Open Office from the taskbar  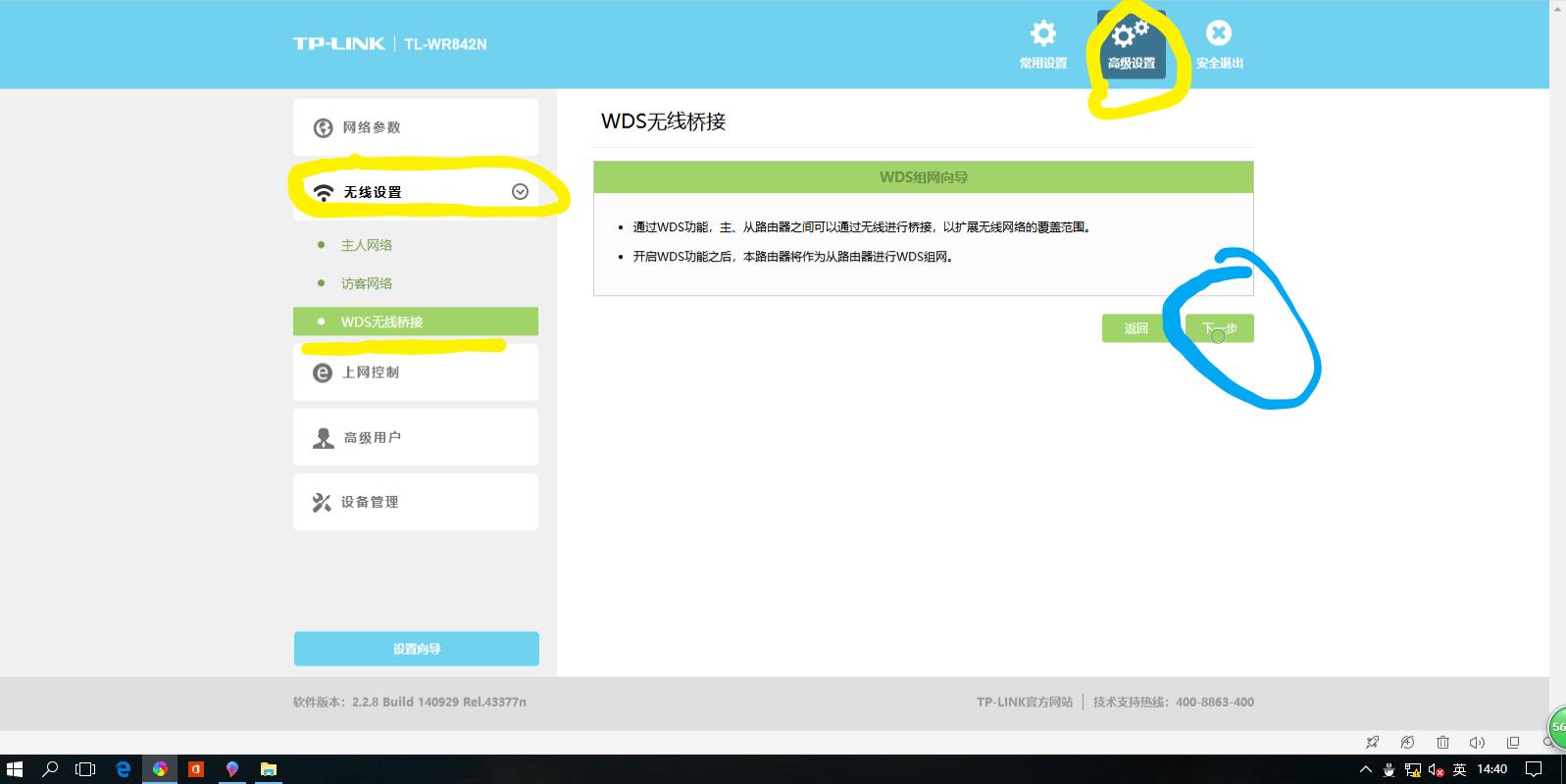[x=195, y=769]
